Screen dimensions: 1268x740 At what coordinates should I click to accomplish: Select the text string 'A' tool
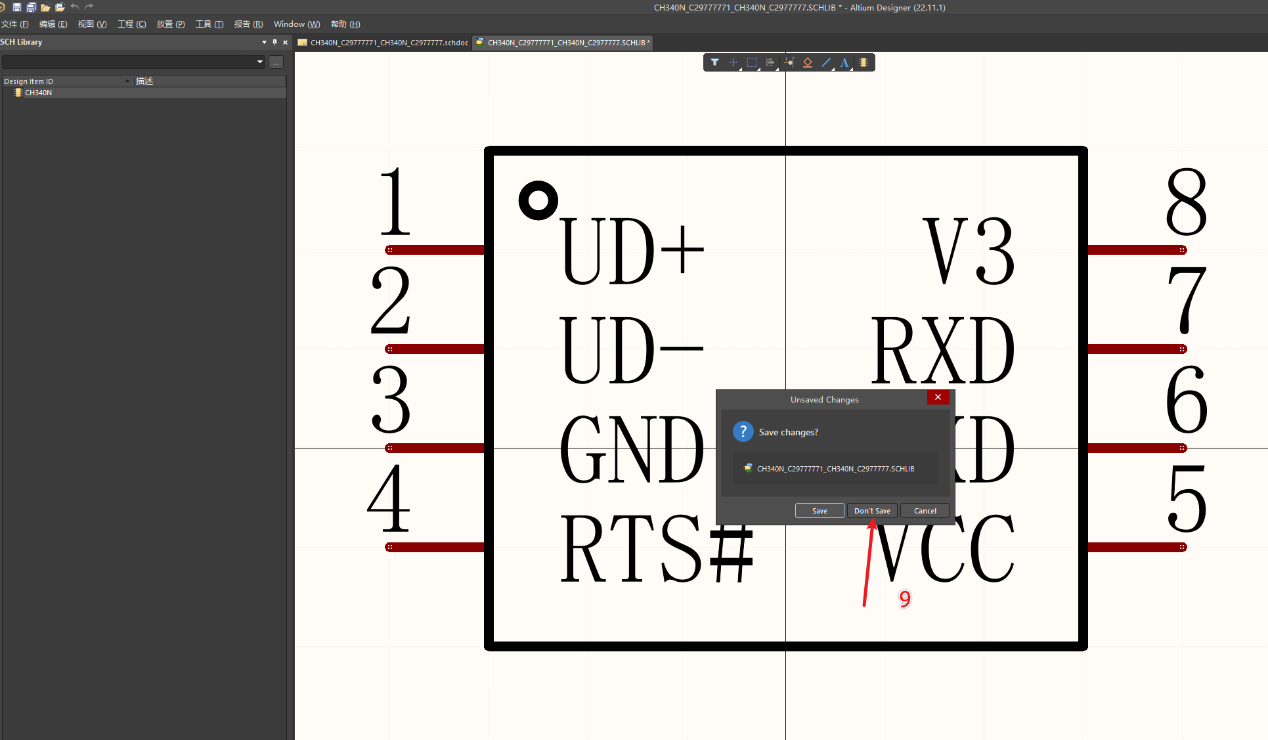click(844, 62)
